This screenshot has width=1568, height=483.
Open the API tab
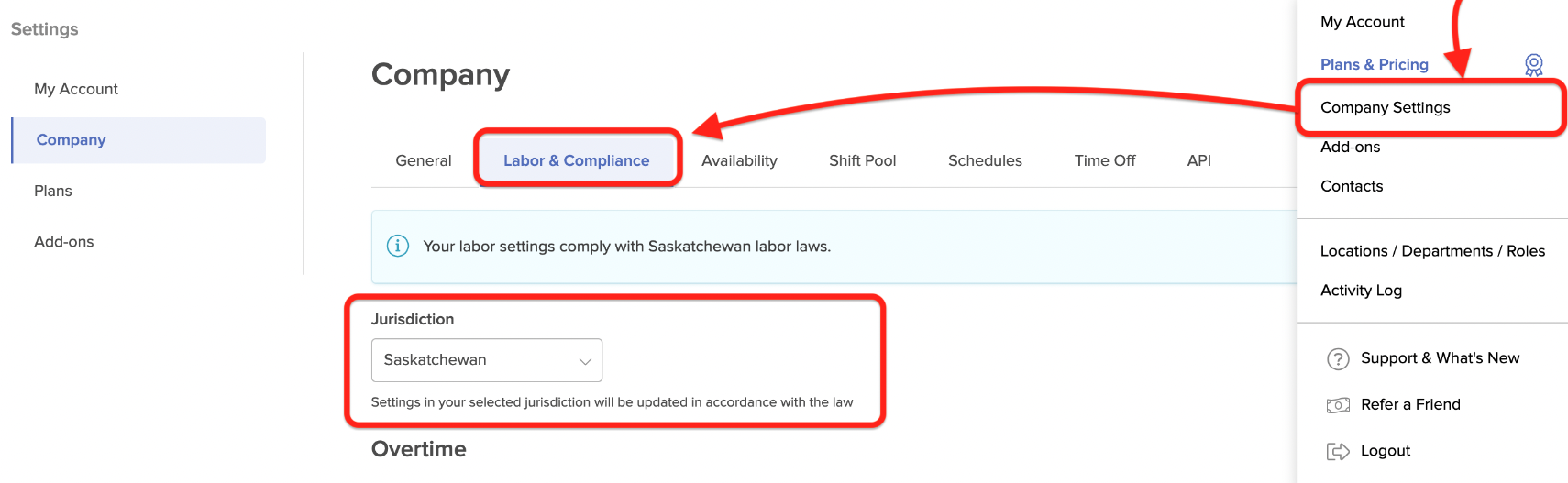(1198, 160)
